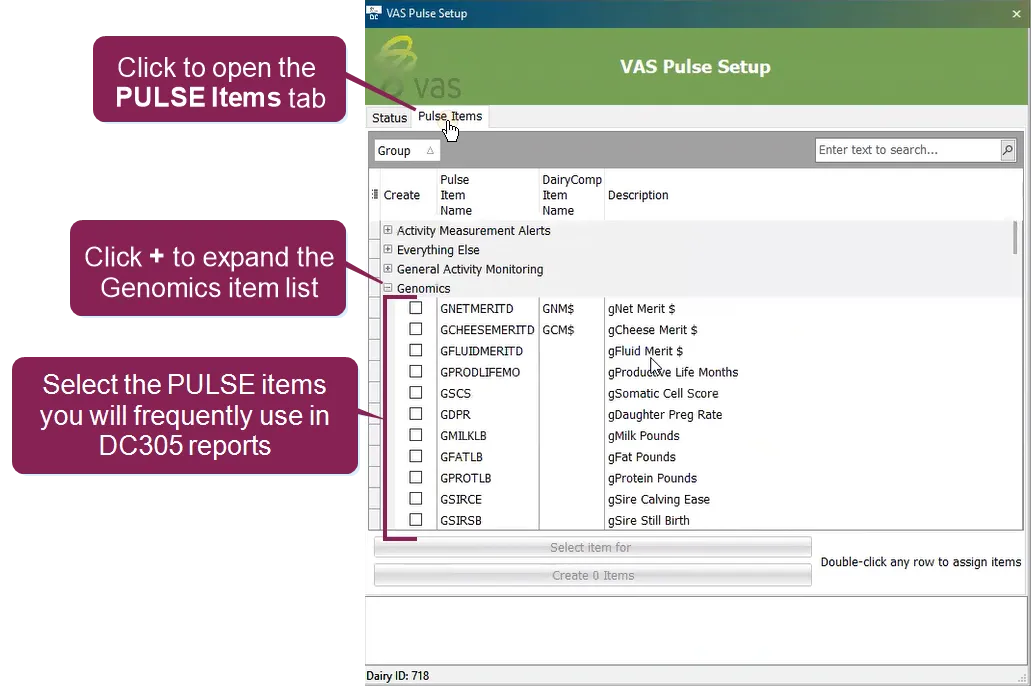The image size is (1031, 686).
Task: Click the gSire Calving Ease description
Action: click(x=658, y=499)
